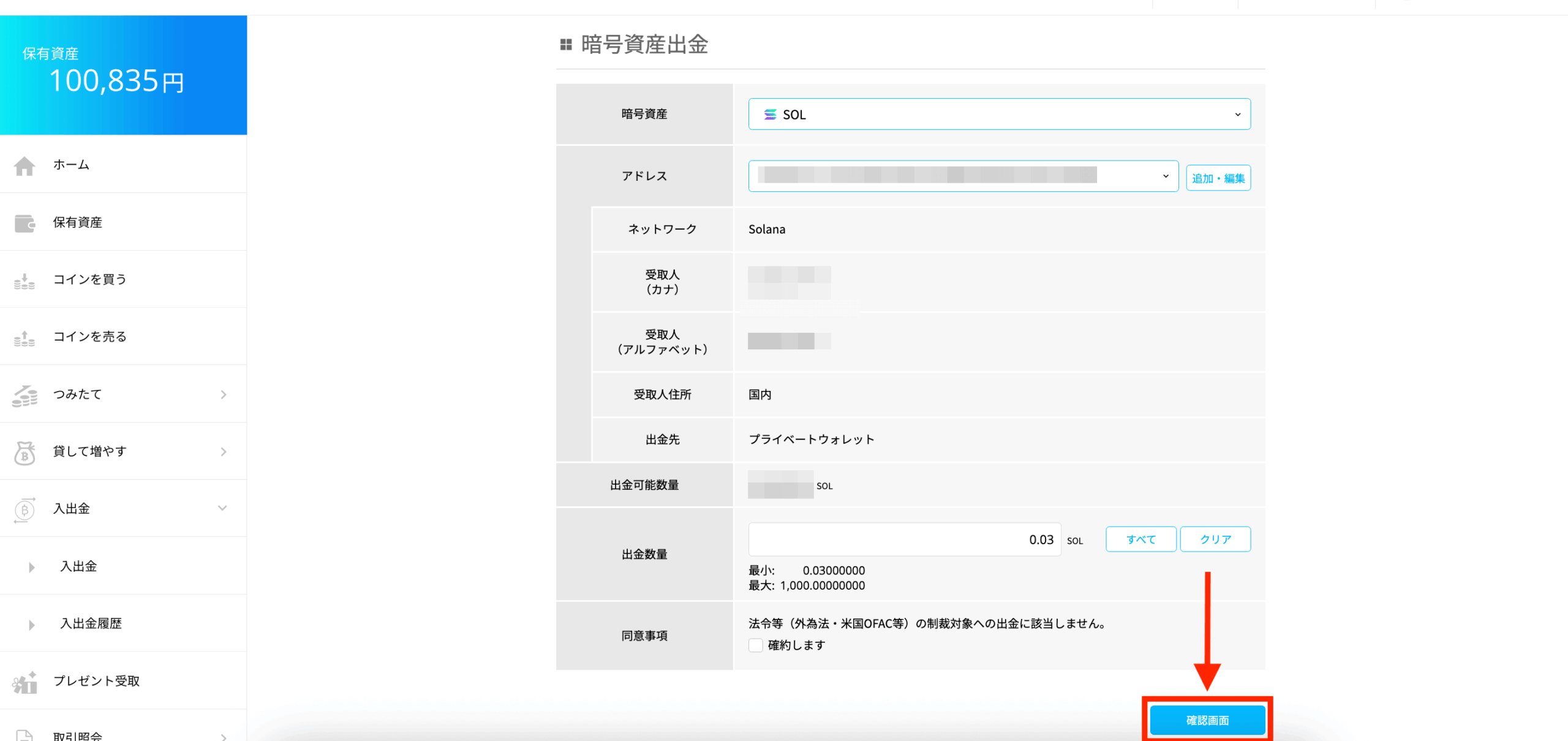The width and height of the screenshot is (1568, 741).
Task: Select the 入出金 submenu item
Action: click(78, 566)
